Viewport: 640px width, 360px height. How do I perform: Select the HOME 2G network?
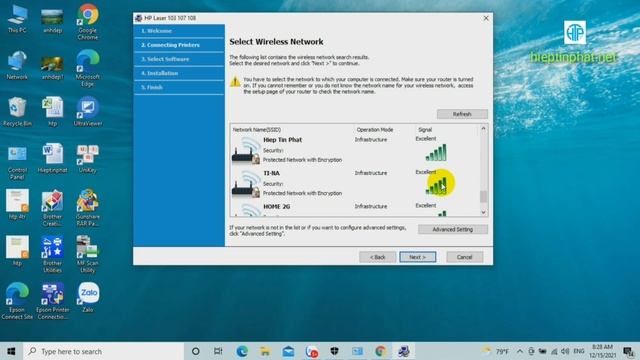click(355, 209)
